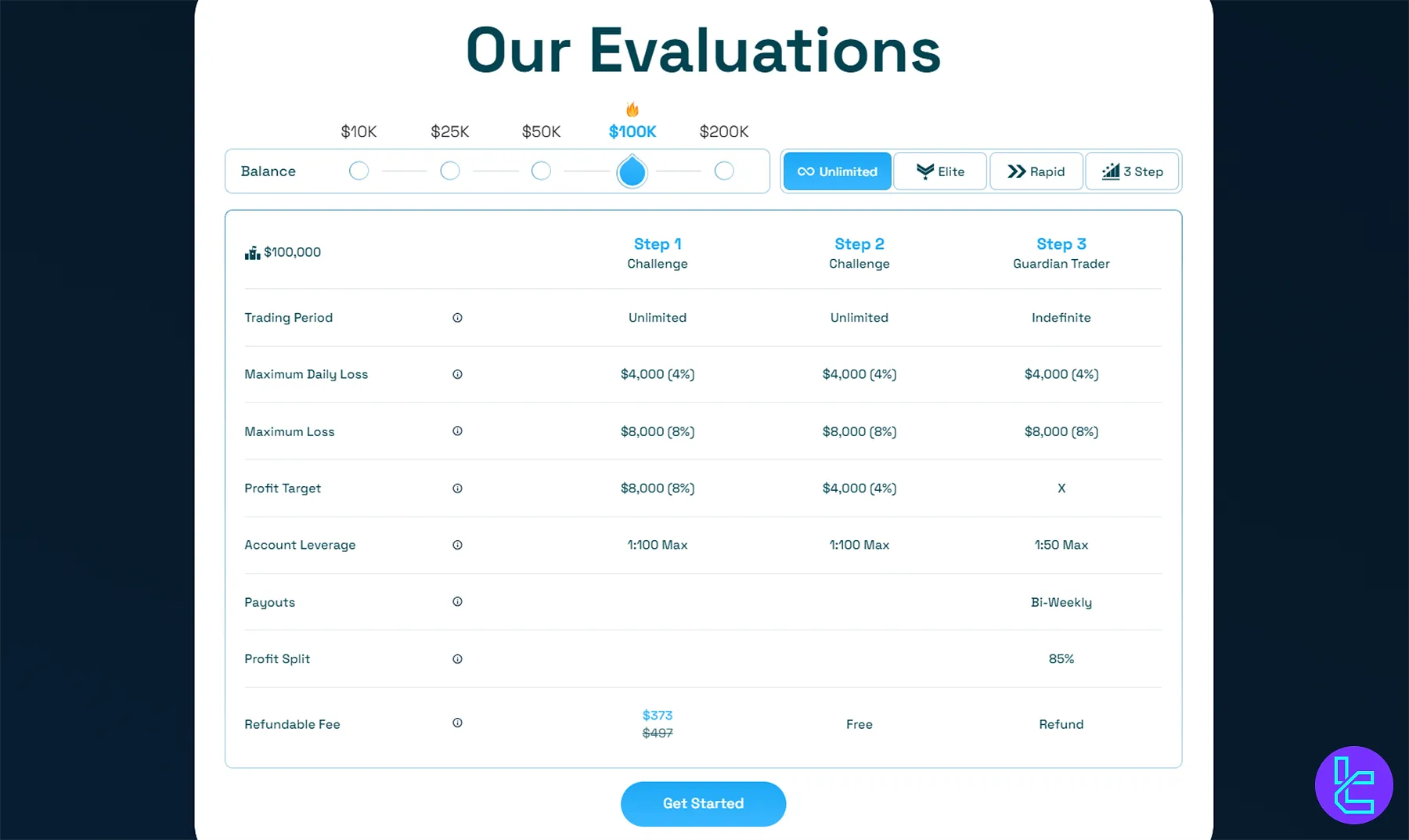Click the Trading Period info icon
Viewport: 1409px width, 840px height.
click(457, 318)
